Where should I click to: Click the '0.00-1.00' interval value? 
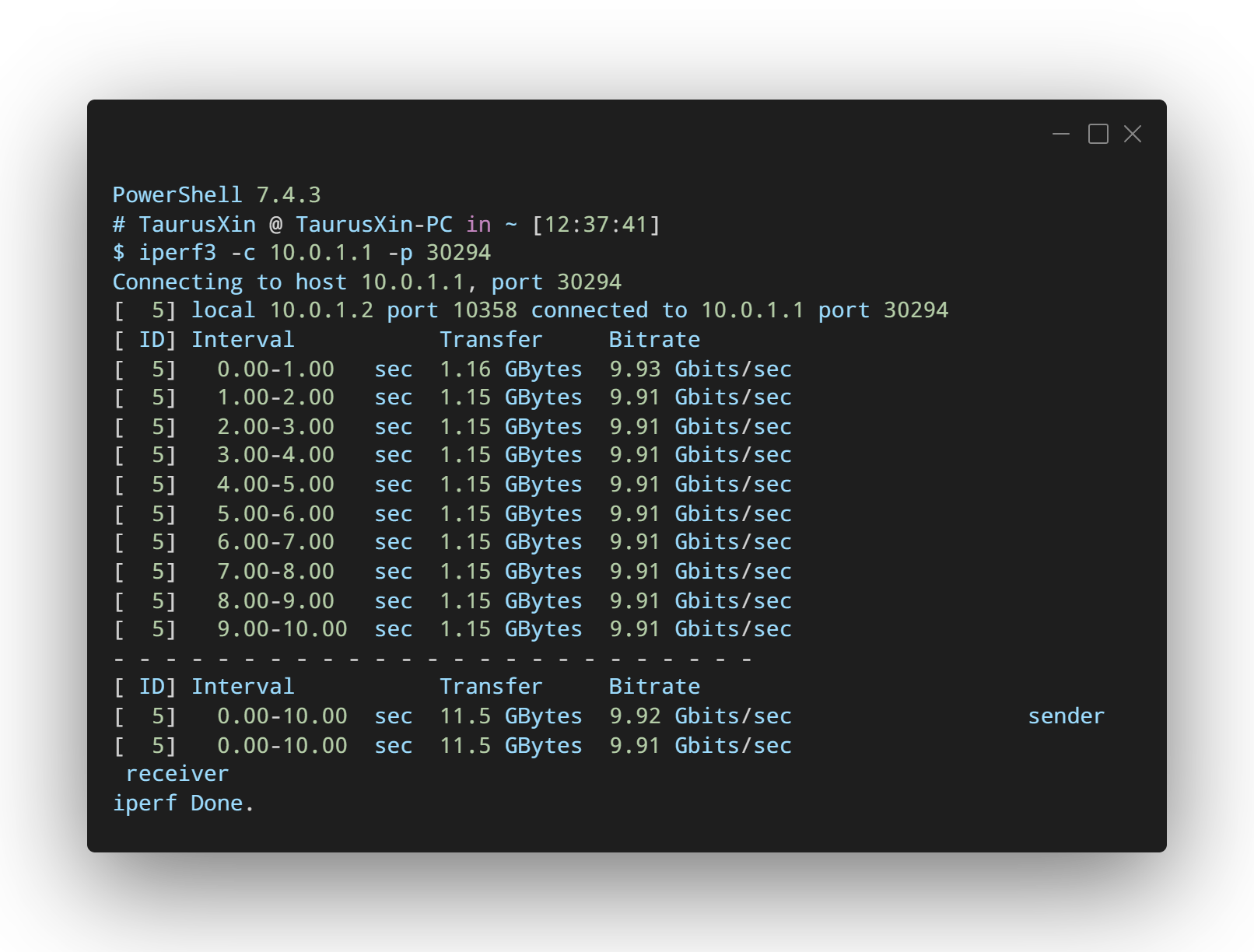pos(275,369)
